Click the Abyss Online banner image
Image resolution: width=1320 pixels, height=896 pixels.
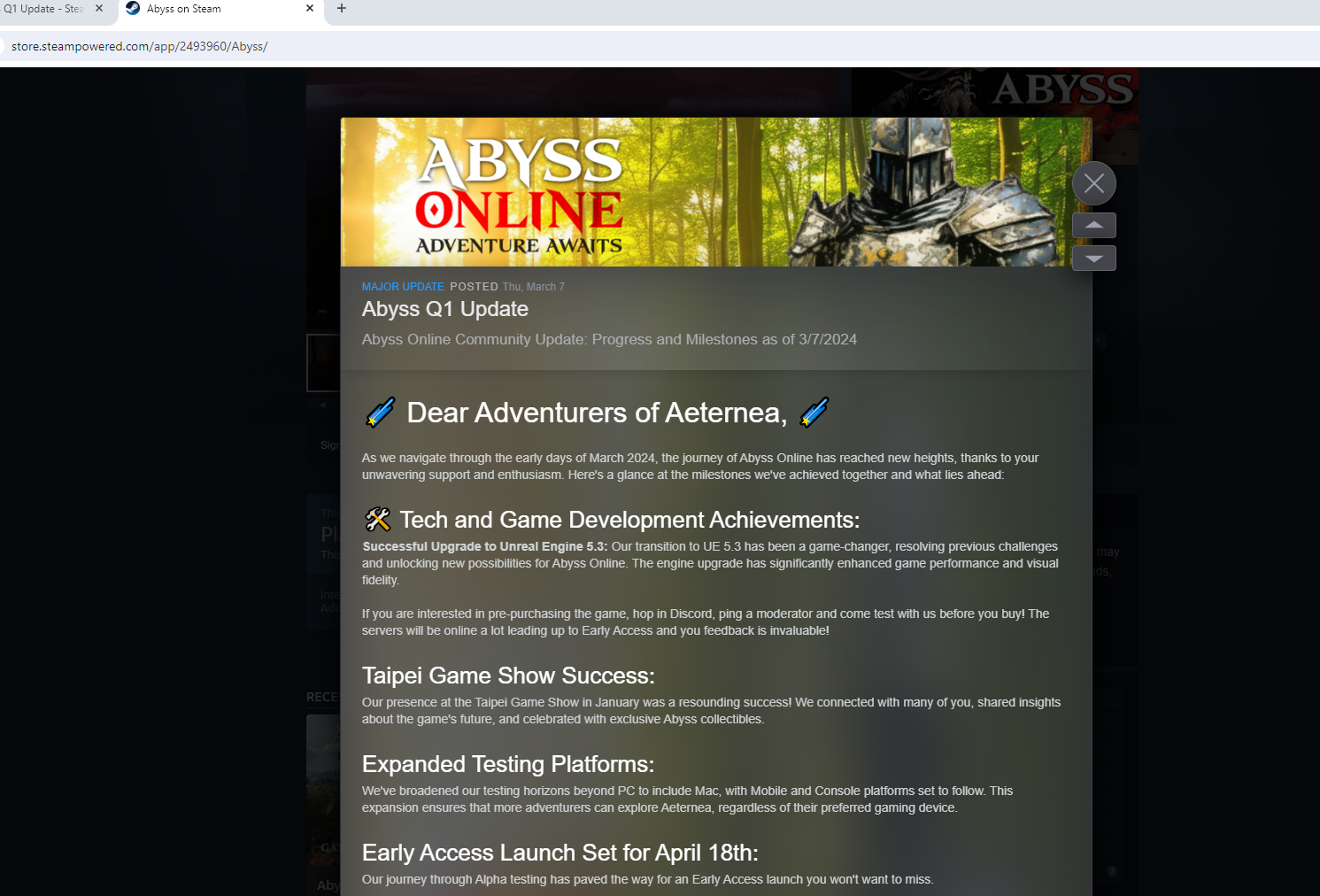pyautogui.click(x=716, y=192)
